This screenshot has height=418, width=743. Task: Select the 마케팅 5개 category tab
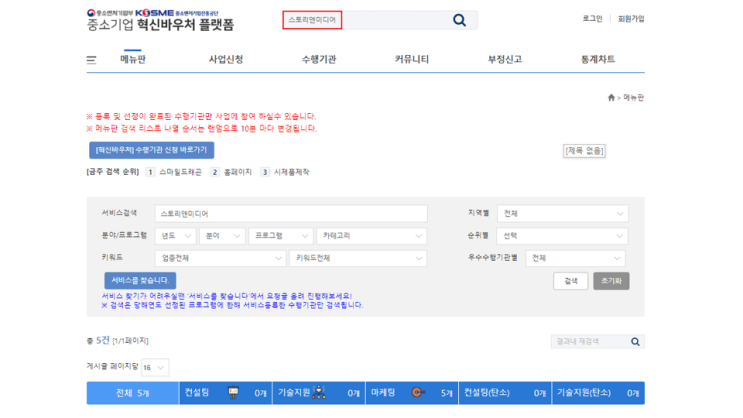click(x=412, y=393)
